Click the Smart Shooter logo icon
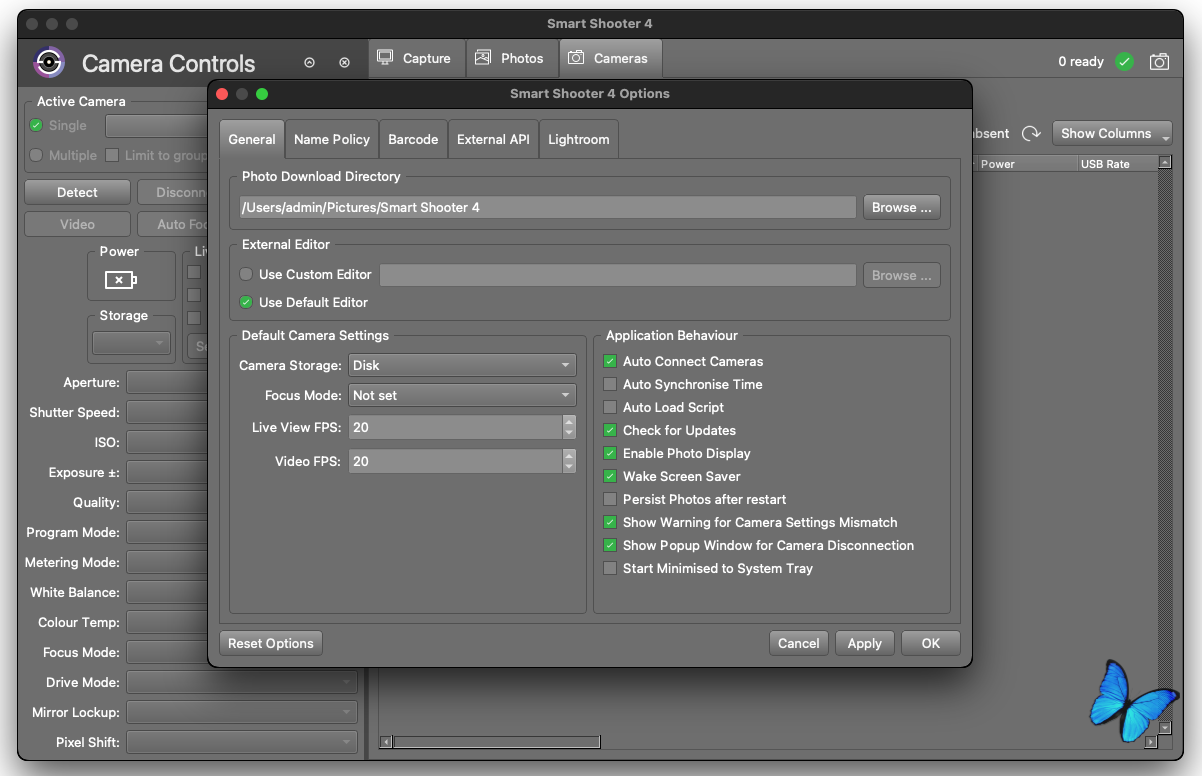Screen dimensions: 1202x776 point(49,62)
